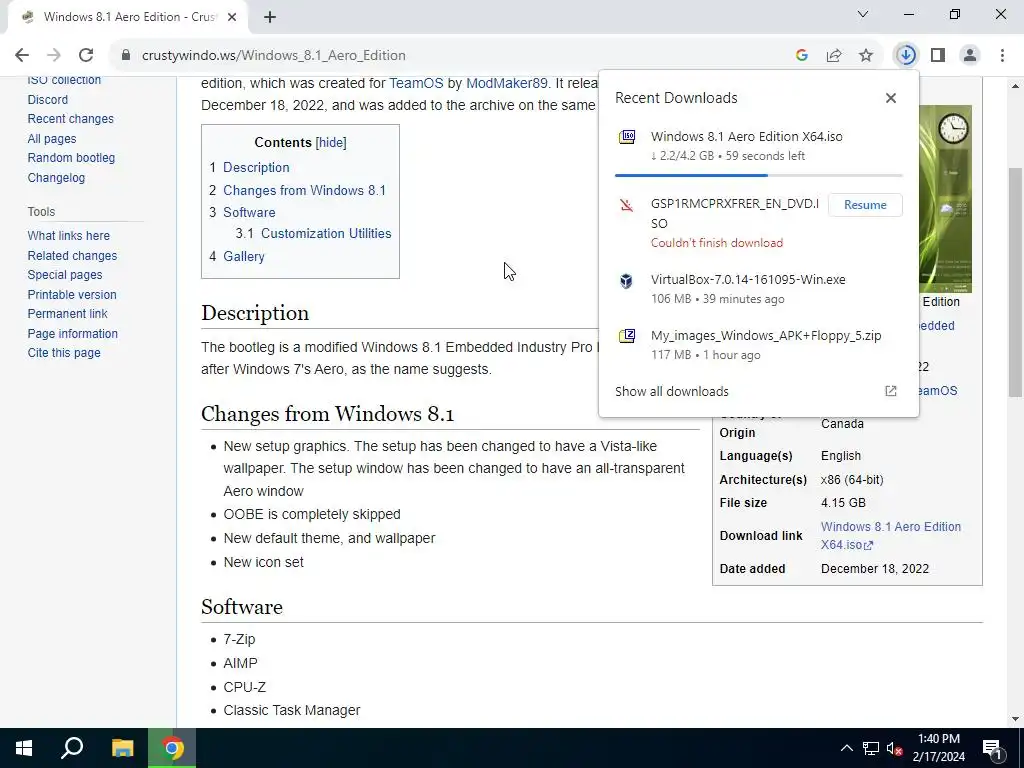Click the failed download icon for GSP1RMCPRXFRER
This screenshot has width=1024, height=768.
coord(627,206)
